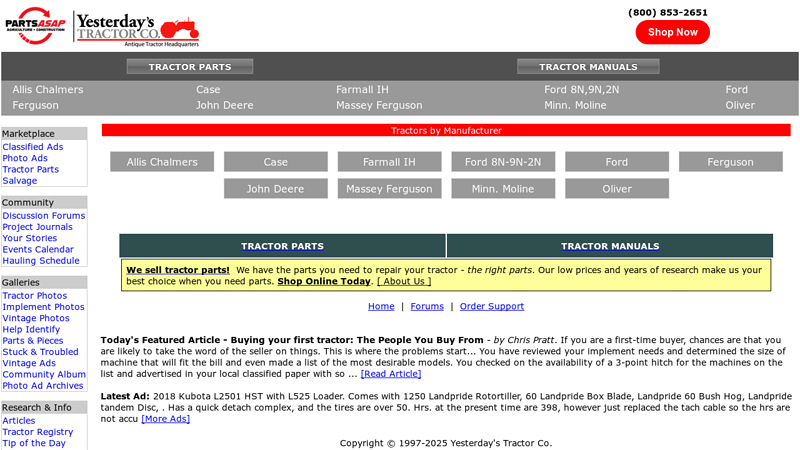Image resolution: width=800 pixels, height=450 pixels.
Task: Click the Parts ASAP logo
Action: [x=36, y=24]
